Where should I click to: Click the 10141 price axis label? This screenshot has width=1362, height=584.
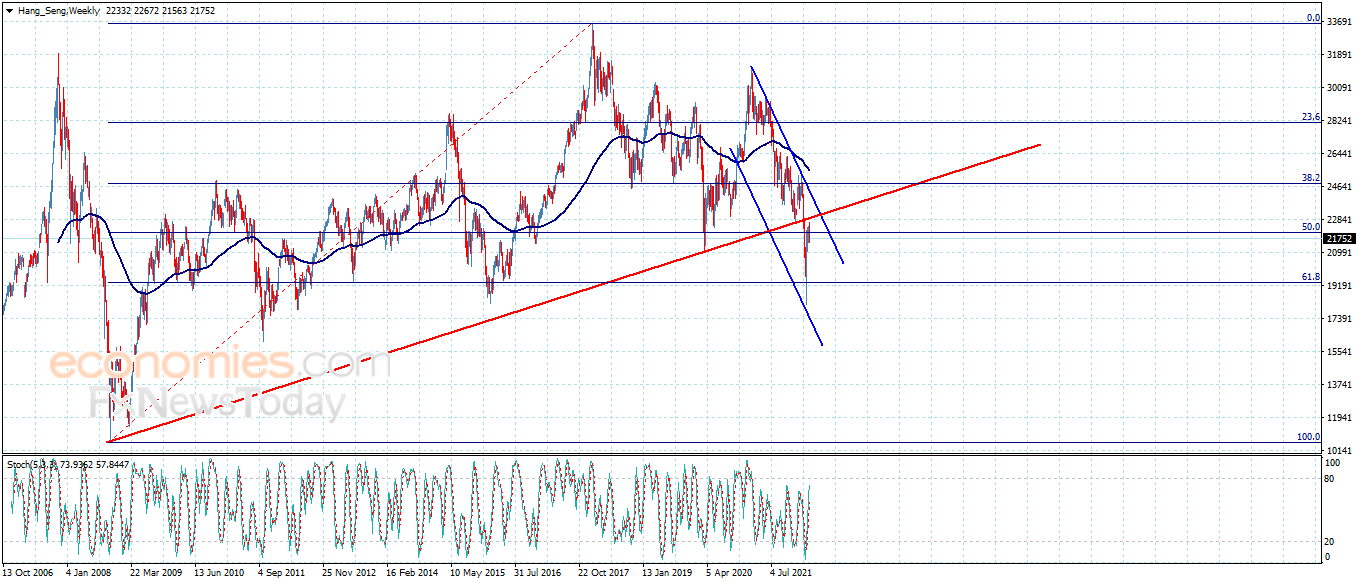1339,451
